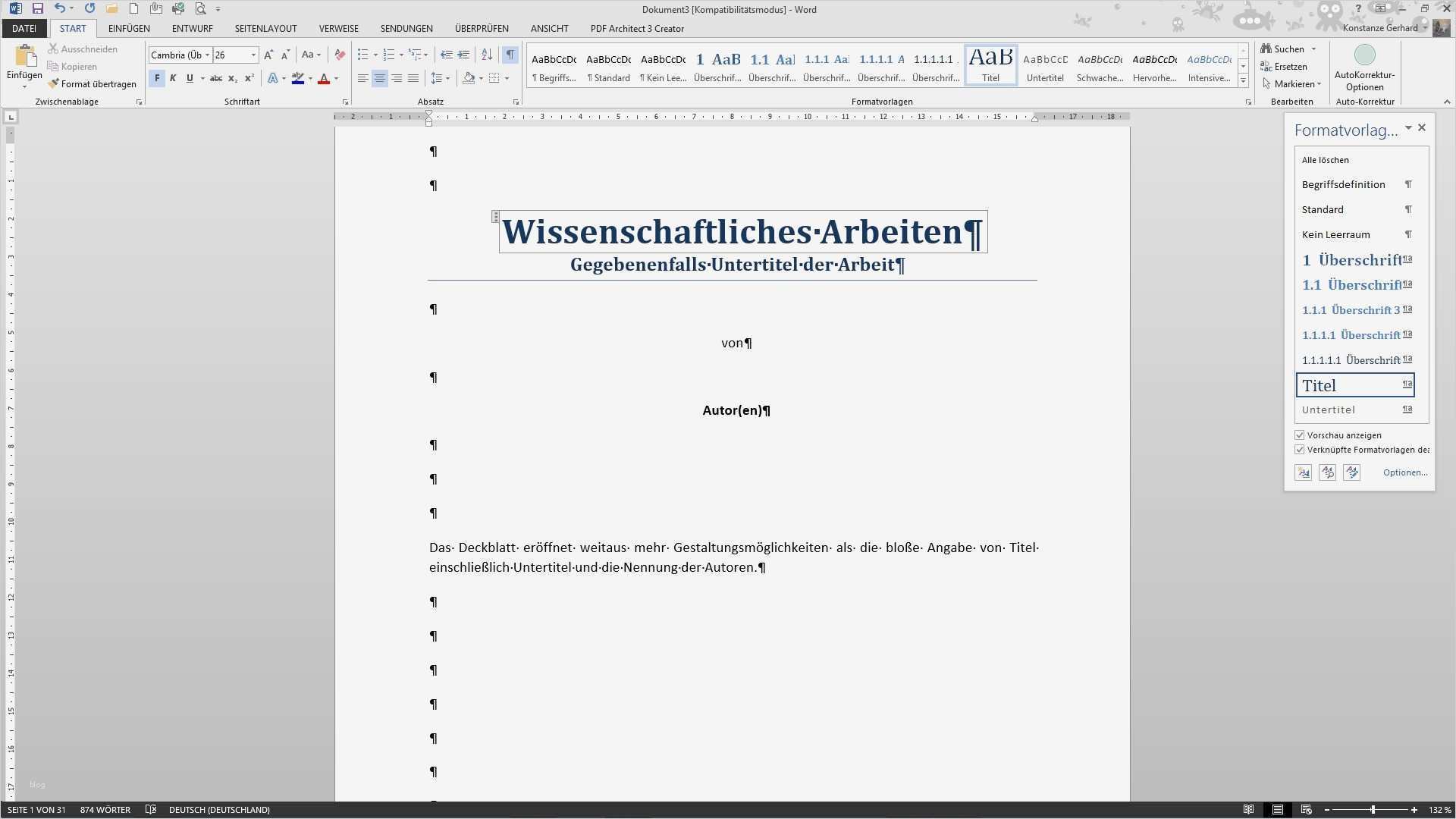Apply italic formatting with K button

[173, 78]
